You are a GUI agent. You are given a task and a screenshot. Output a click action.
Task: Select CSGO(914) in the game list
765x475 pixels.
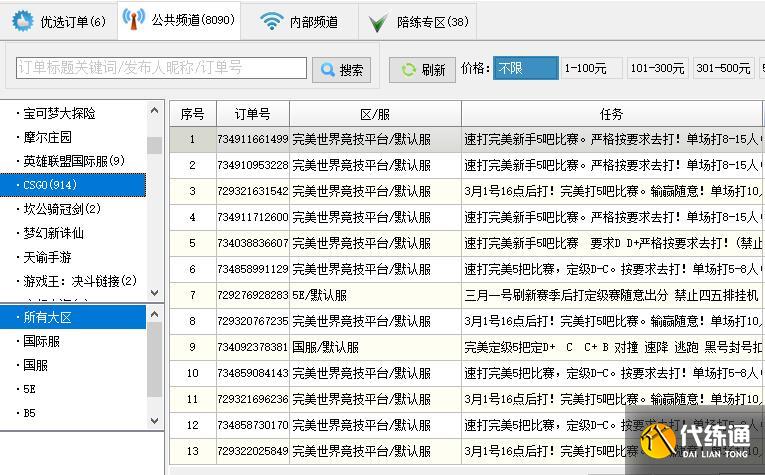click(x=73, y=185)
